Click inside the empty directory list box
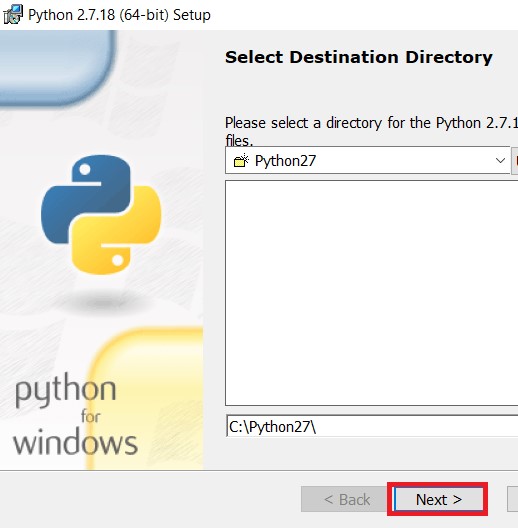 click(372, 293)
